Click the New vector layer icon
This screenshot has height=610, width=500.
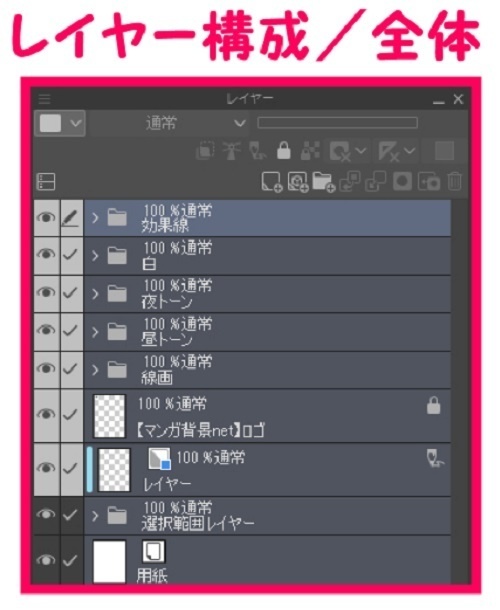(x=298, y=182)
